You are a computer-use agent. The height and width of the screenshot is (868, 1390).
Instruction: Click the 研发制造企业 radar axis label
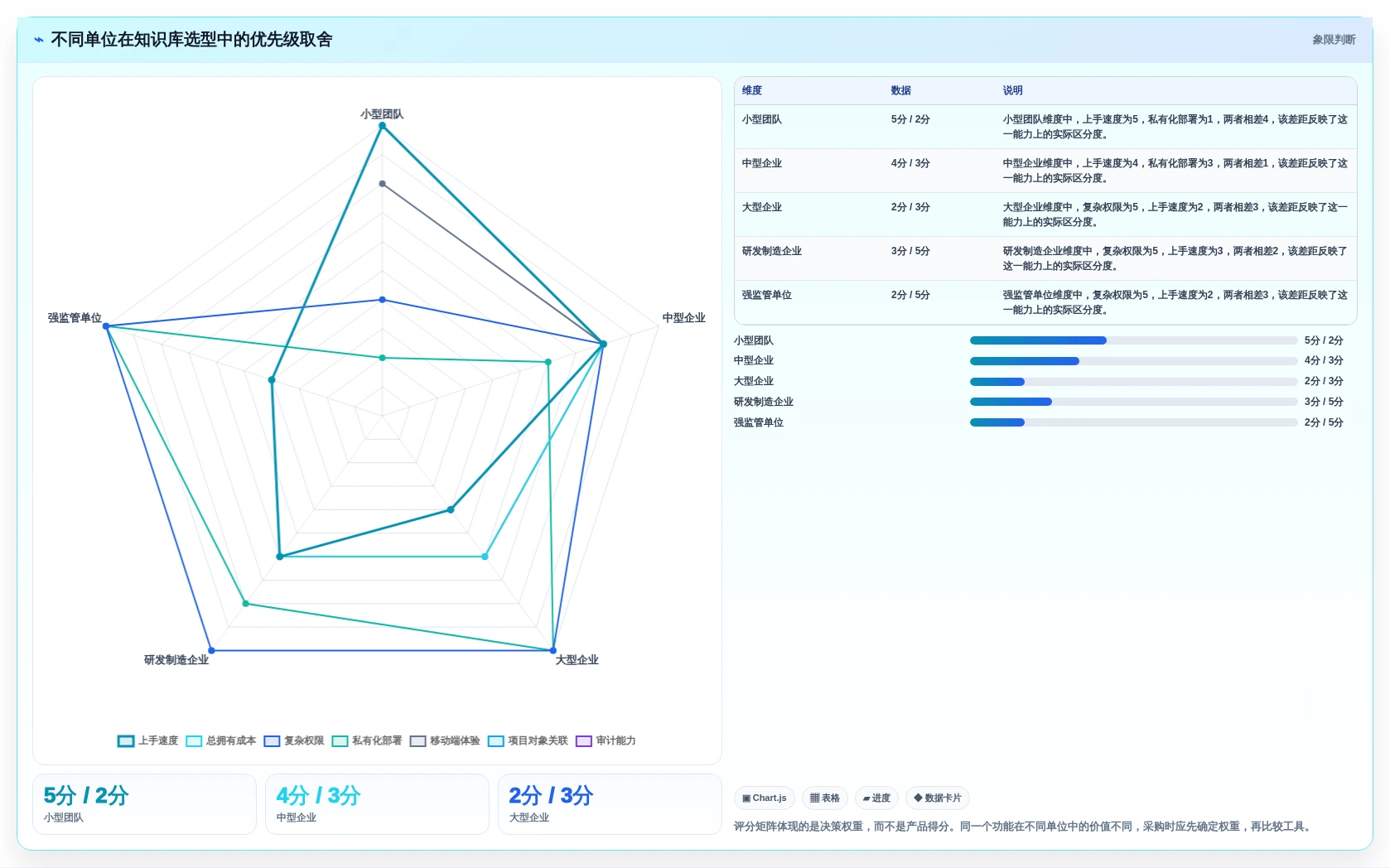click(176, 660)
